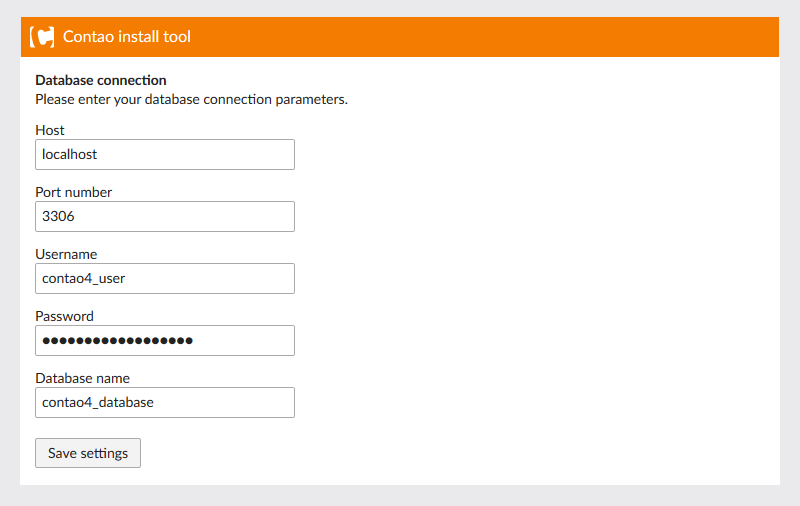Click the database parameters instruction text
The image size is (800, 506).
pos(191,99)
